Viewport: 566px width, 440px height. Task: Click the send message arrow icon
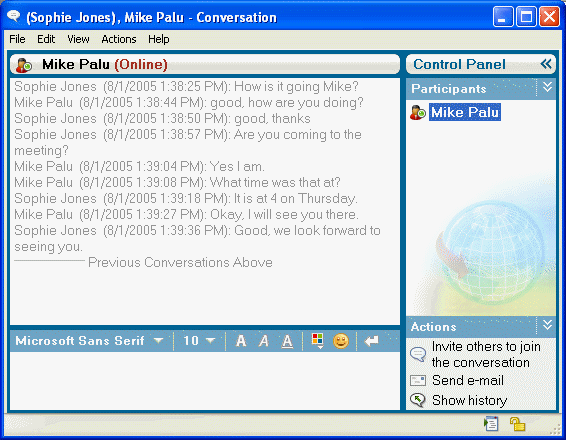coord(371,341)
